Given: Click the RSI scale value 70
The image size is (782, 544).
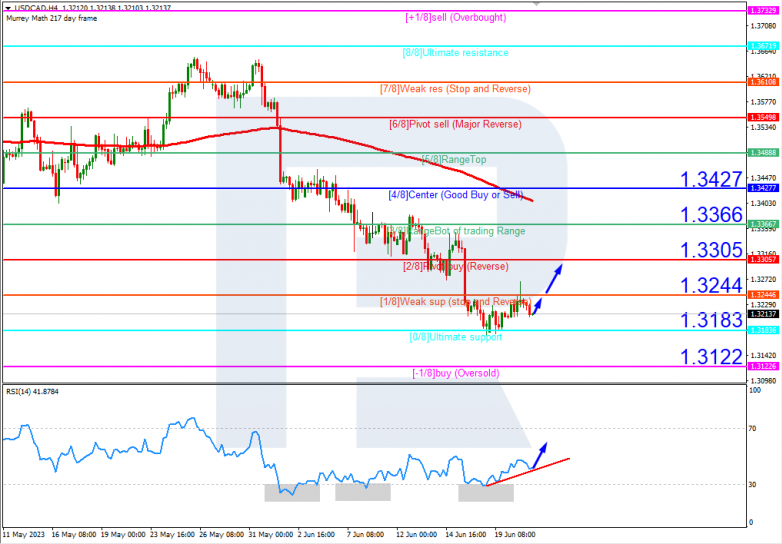Looking at the screenshot, I should (754, 428).
